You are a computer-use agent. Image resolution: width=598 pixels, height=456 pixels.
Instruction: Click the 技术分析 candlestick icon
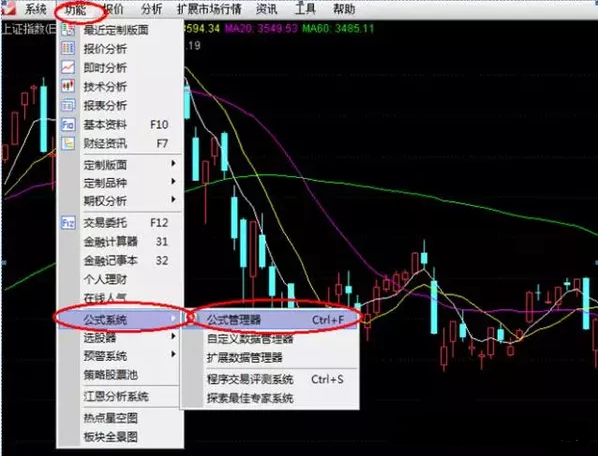click(68, 86)
